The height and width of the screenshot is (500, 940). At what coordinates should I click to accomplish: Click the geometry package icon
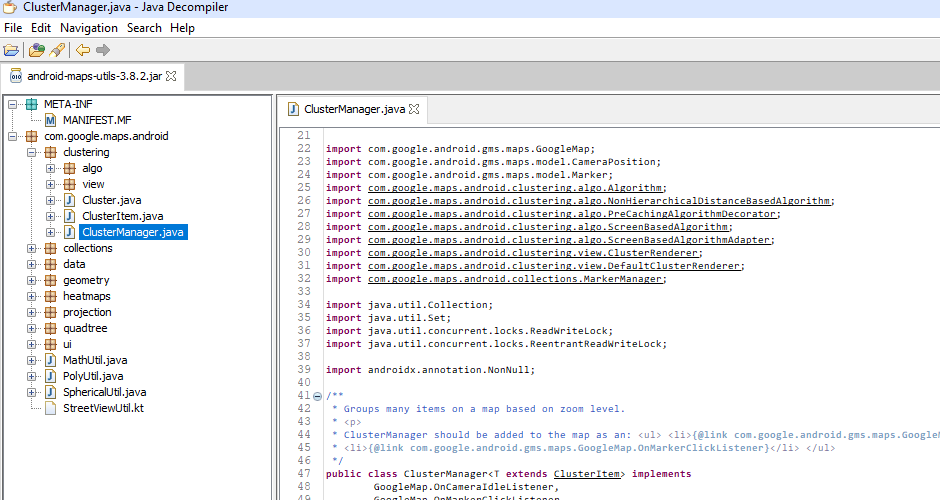[51, 281]
